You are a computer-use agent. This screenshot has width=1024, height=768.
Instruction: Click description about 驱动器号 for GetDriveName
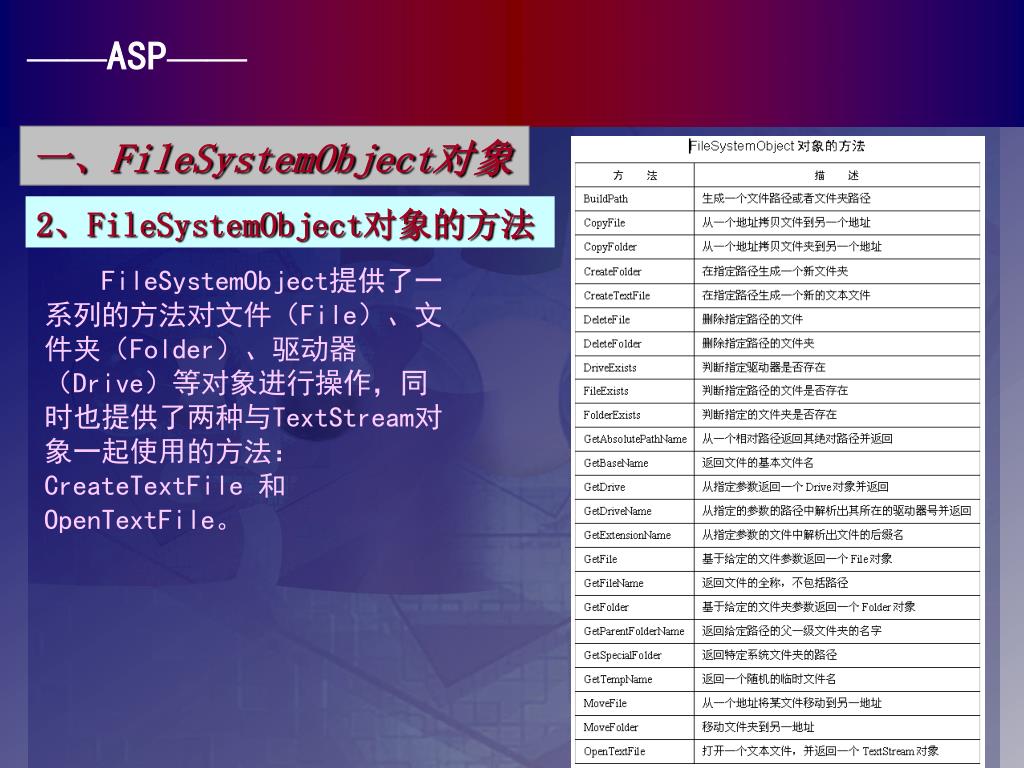[837, 511]
